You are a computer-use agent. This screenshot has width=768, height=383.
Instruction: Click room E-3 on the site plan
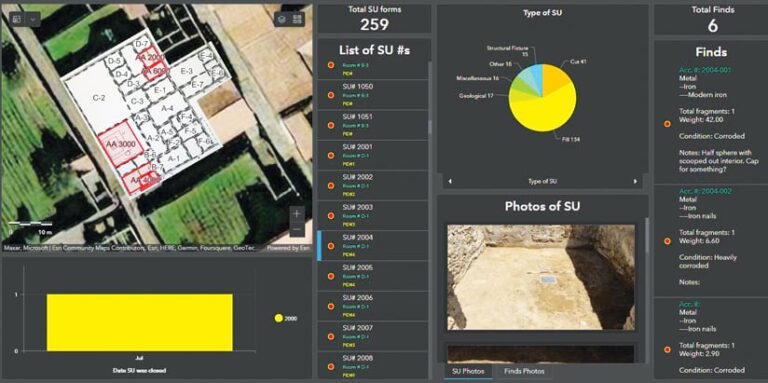187,71
